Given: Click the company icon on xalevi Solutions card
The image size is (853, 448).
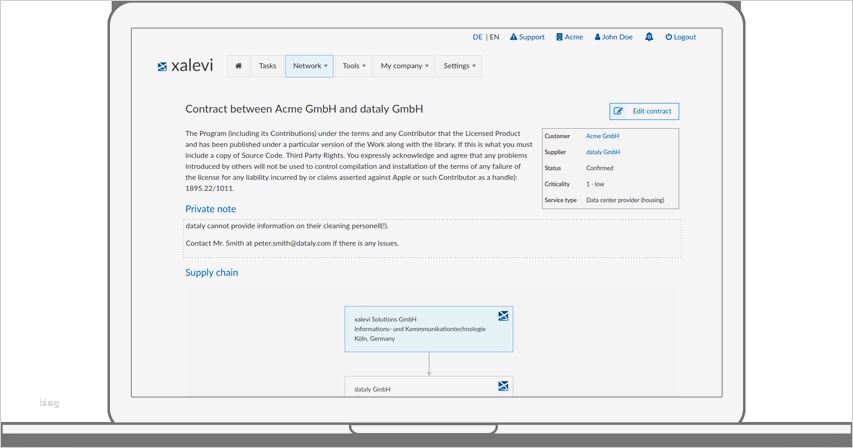Looking at the screenshot, I should coord(503,316).
